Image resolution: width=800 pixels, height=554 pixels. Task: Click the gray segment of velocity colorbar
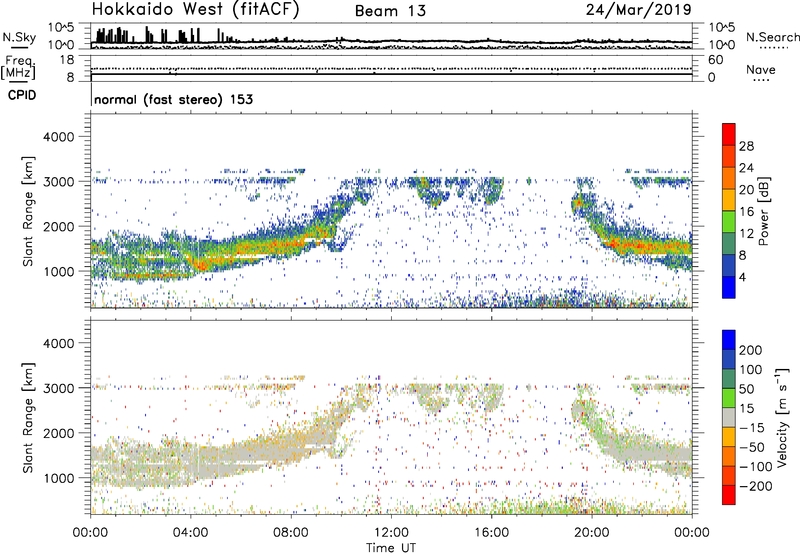[729, 418]
